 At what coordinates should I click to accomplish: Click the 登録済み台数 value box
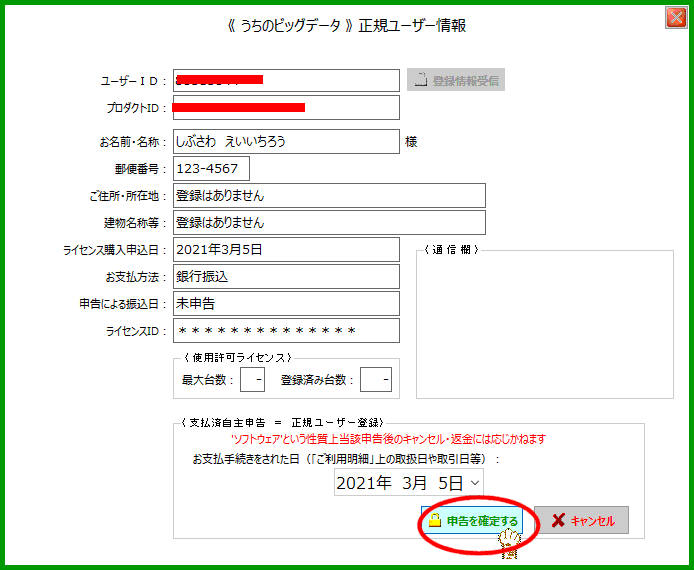click(376, 380)
